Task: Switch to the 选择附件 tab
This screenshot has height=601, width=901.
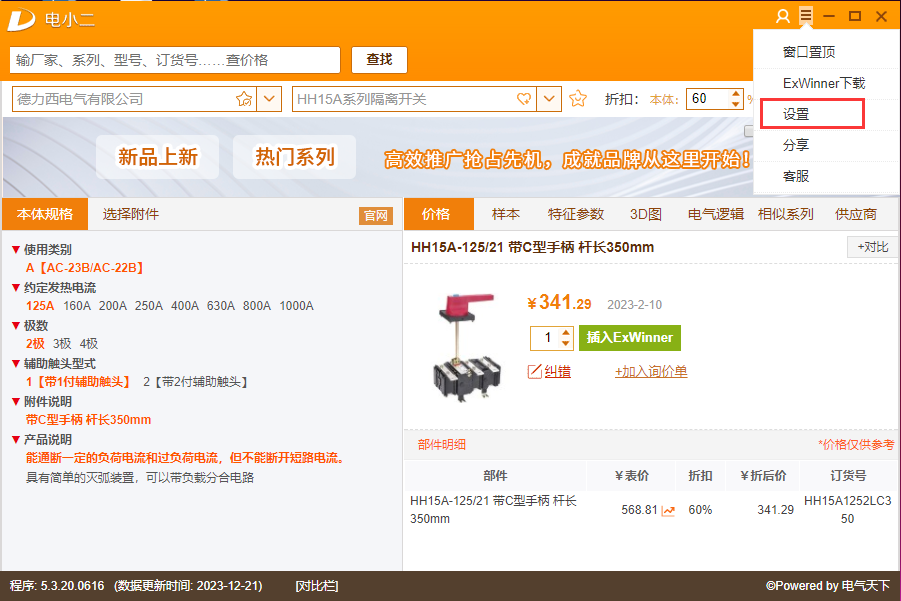Action: point(131,214)
